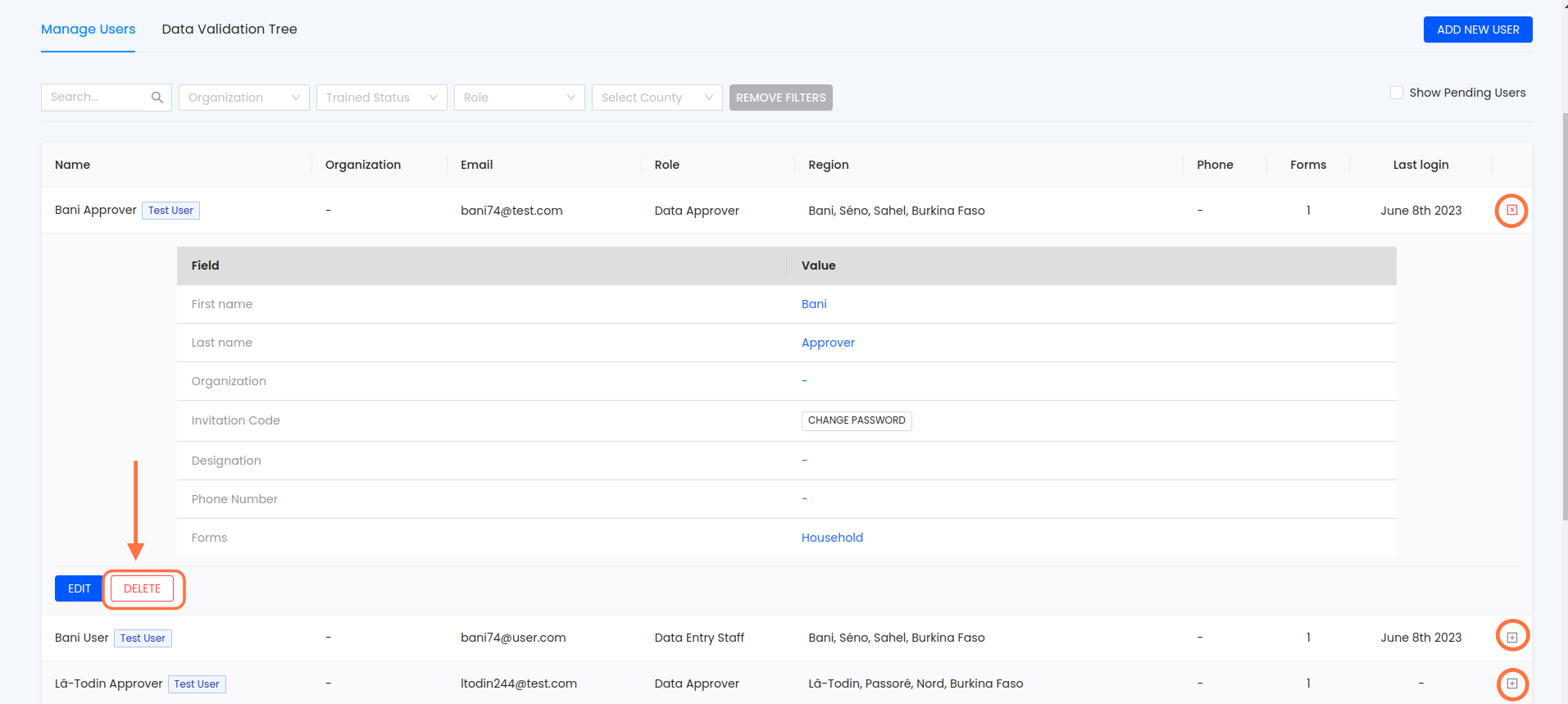Image resolution: width=1568 pixels, height=704 pixels.
Task: Click Test User tag next to Bani User
Action: (143, 638)
